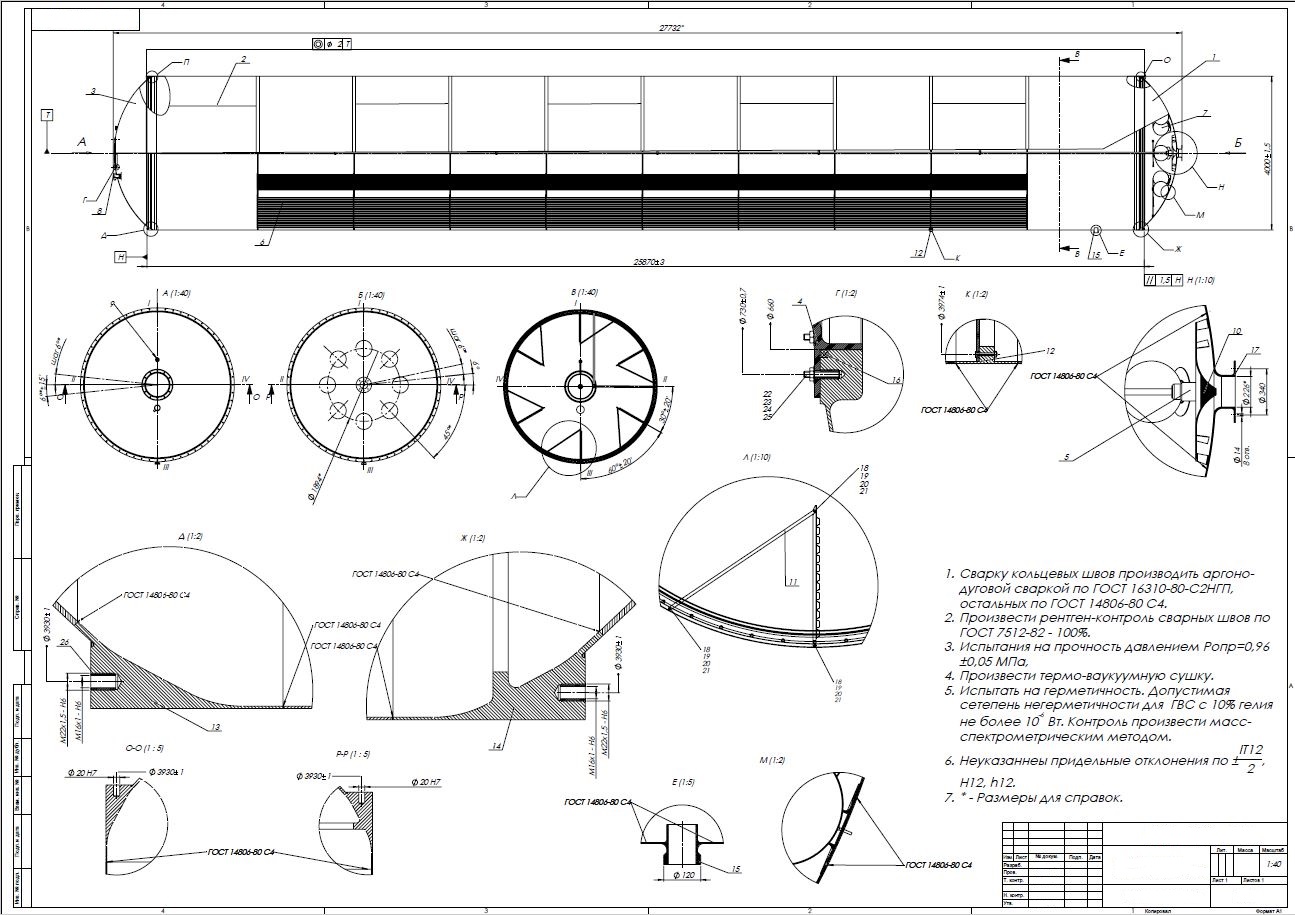Click the detail label "Ж (1:2)"
The image size is (1295, 915).
pyautogui.click(x=472, y=537)
